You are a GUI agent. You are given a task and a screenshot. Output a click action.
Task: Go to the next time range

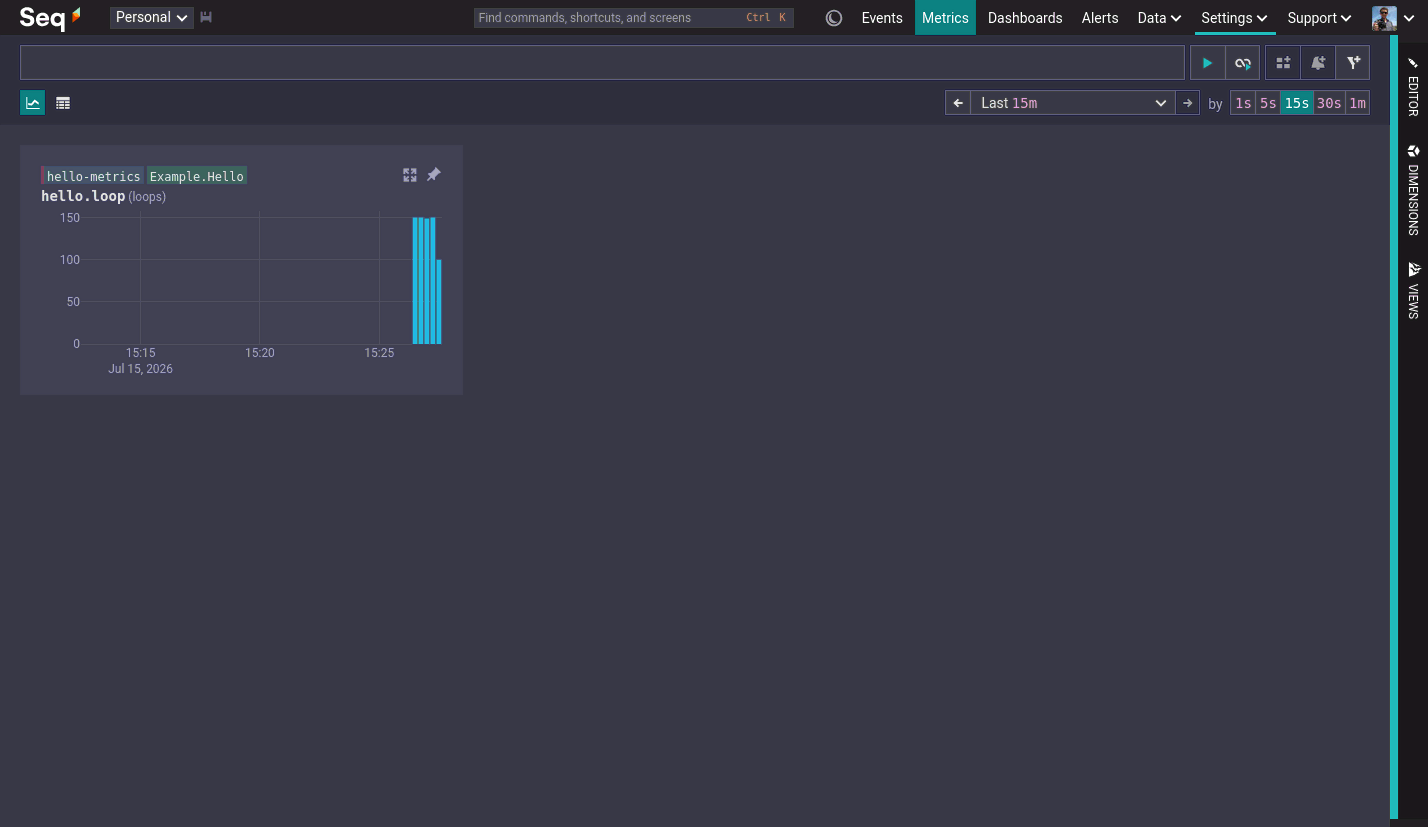click(1187, 103)
